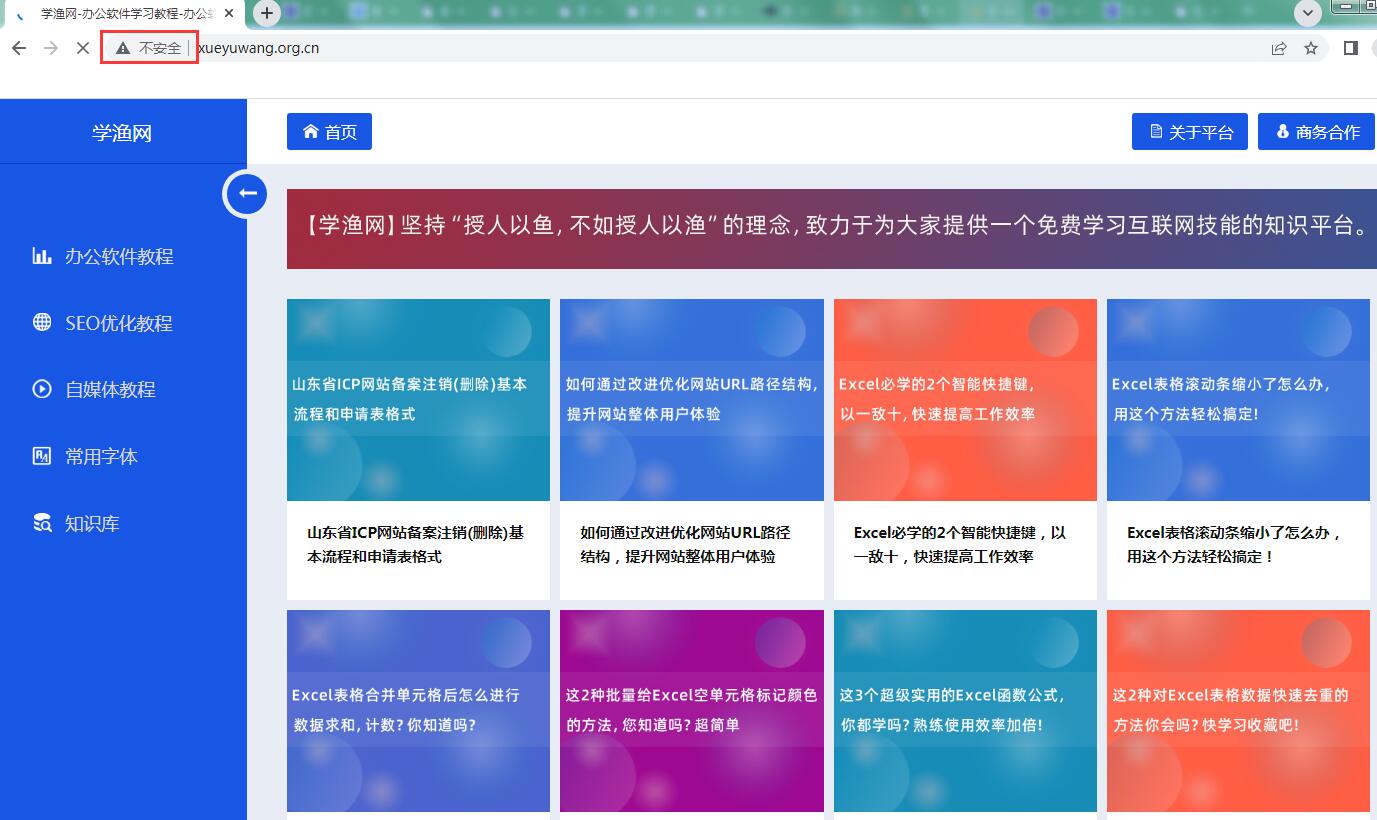Open 知识库 in the sidebar
The height and width of the screenshot is (820, 1377).
point(92,524)
